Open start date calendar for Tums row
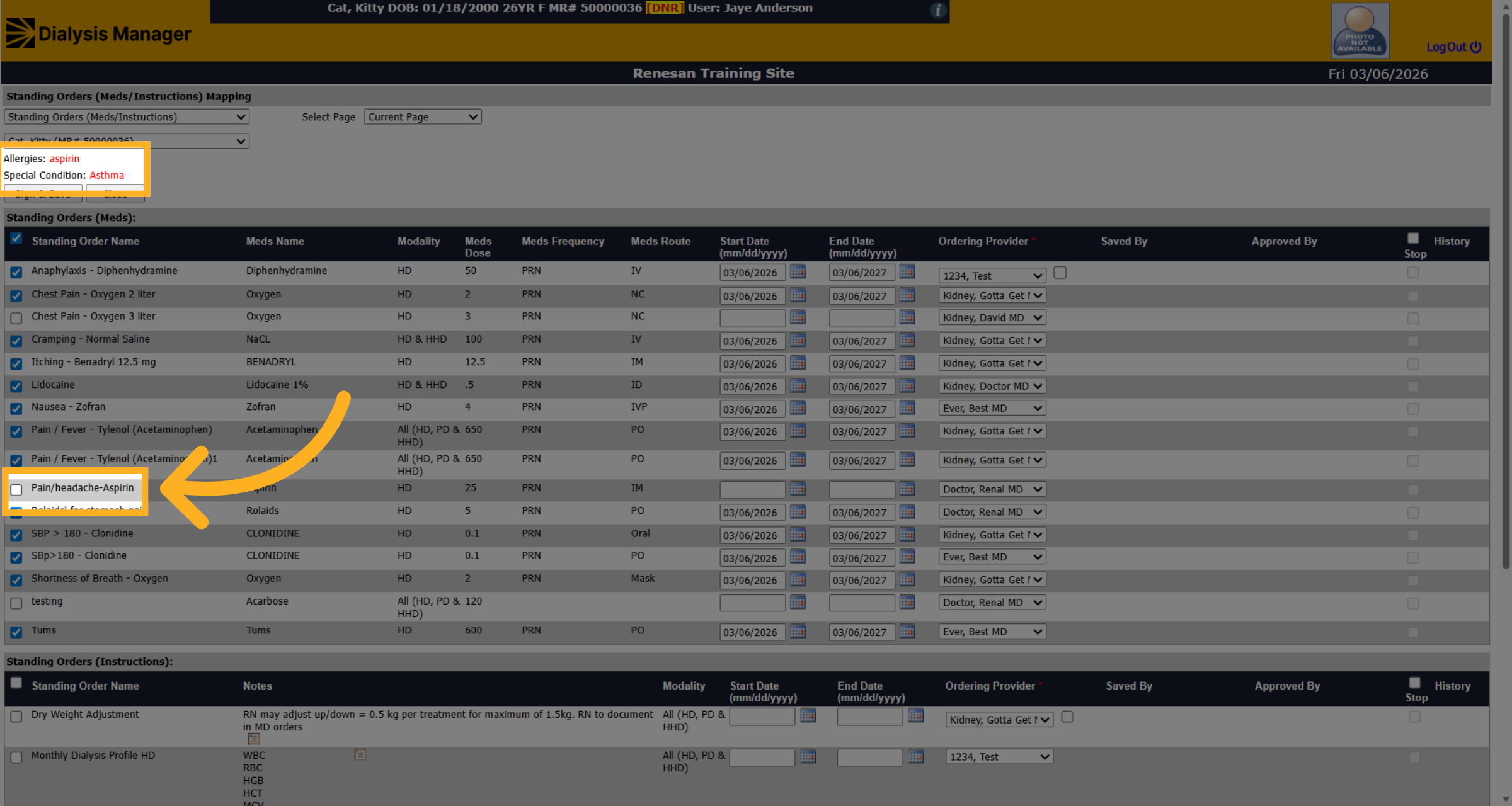Viewport: 1512px width, 806px height. pyautogui.click(x=798, y=631)
